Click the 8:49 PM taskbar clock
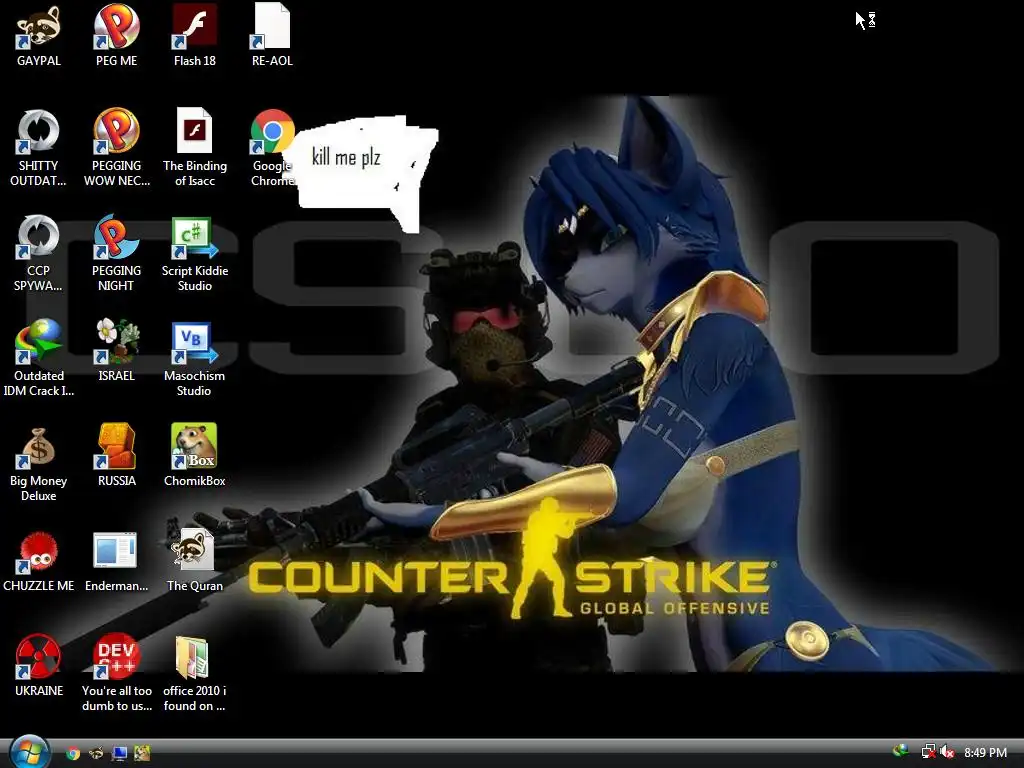The height and width of the screenshot is (768, 1024). (985, 752)
